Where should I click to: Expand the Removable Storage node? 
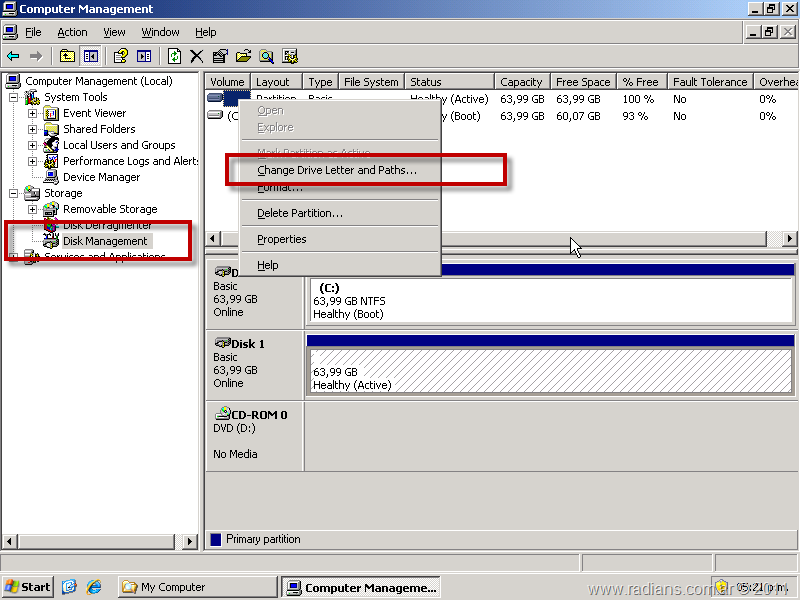tap(32, 209)
